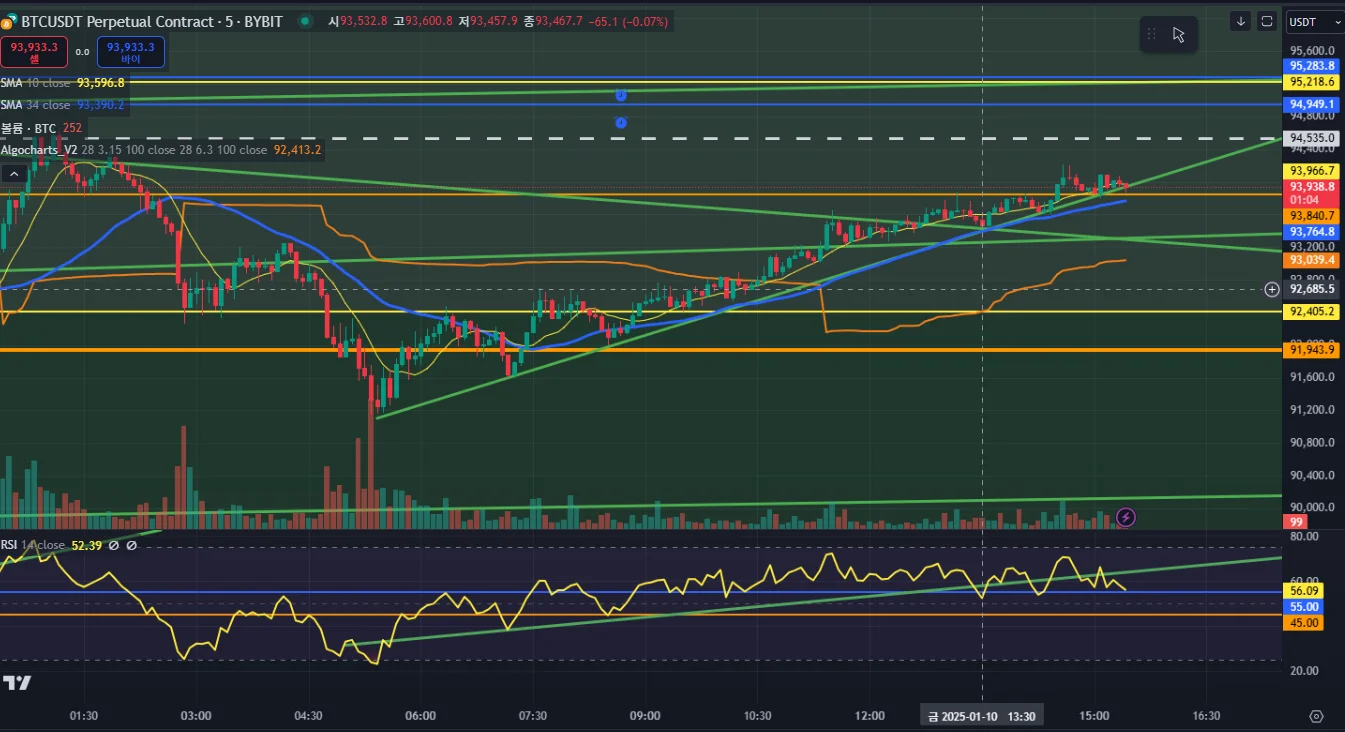Select the Algocharts_V2 indicator legend
The width and height of the screenshot is (1345, 732).
coord(161,150)
